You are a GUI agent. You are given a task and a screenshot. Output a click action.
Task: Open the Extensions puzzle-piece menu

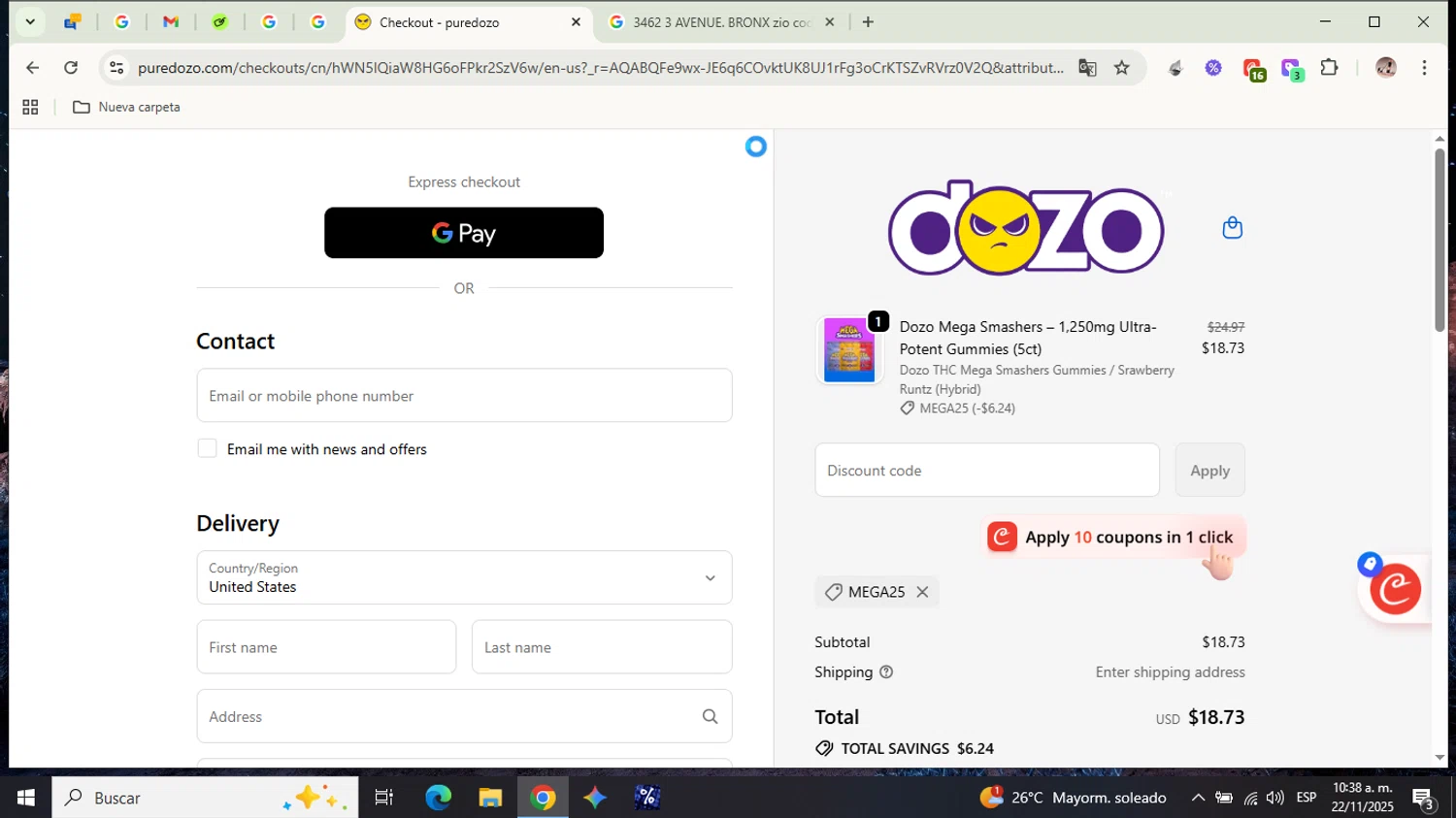click(x=1329, y=68)
